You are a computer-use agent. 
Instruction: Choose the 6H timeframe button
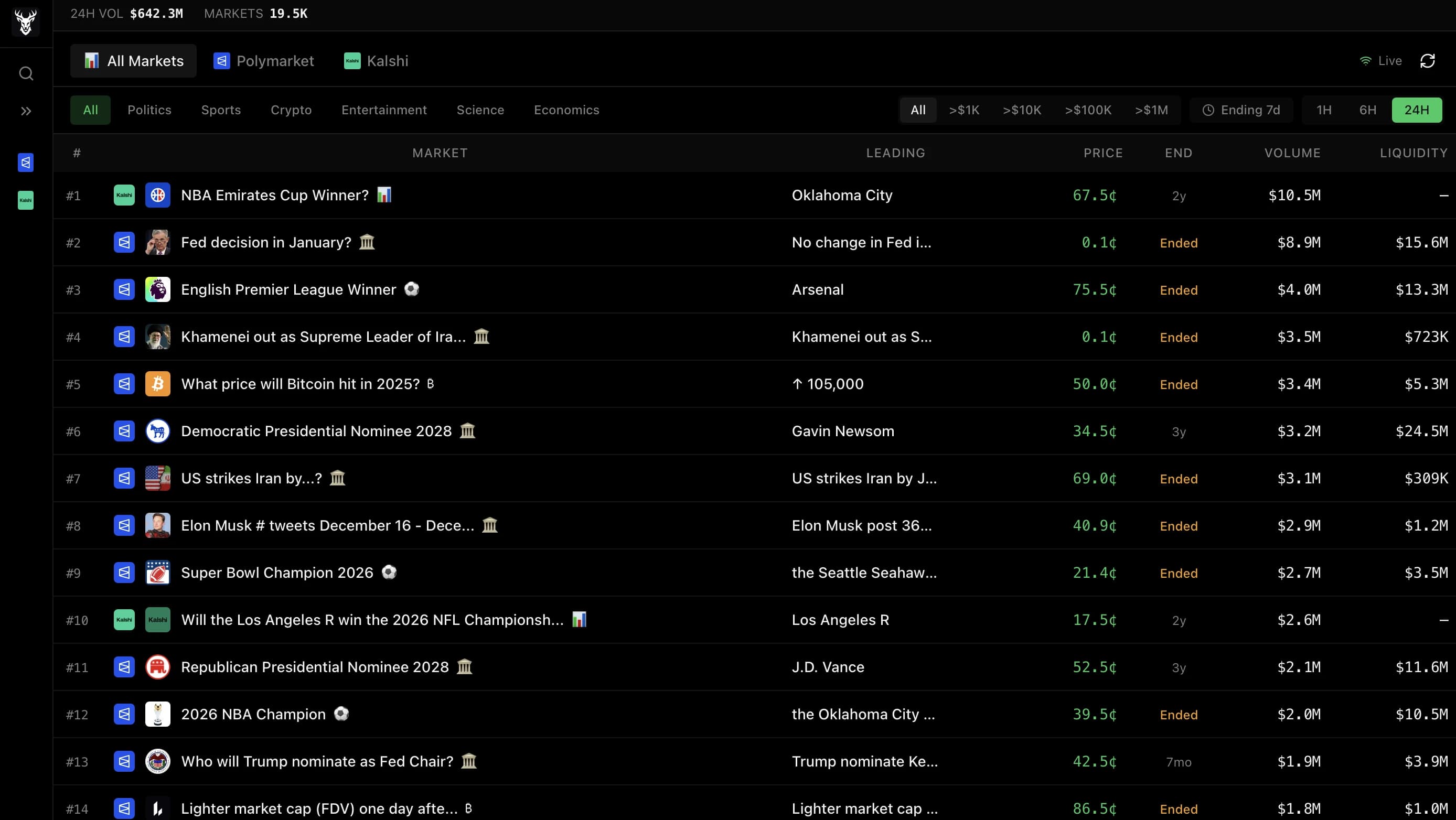point(1368,110)
